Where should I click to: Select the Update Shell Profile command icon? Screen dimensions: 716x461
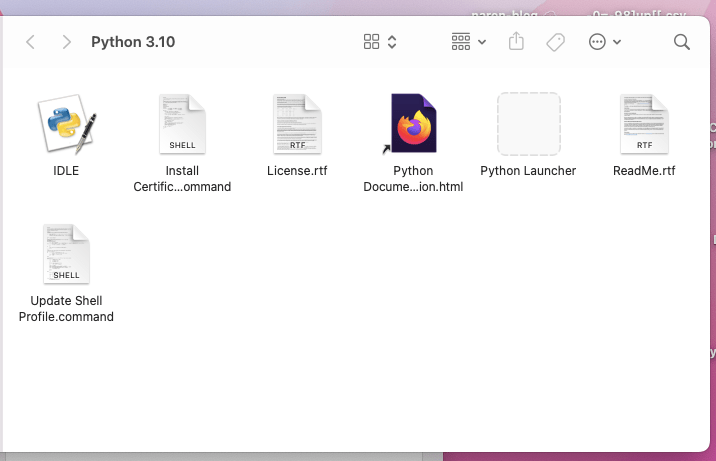66,254
